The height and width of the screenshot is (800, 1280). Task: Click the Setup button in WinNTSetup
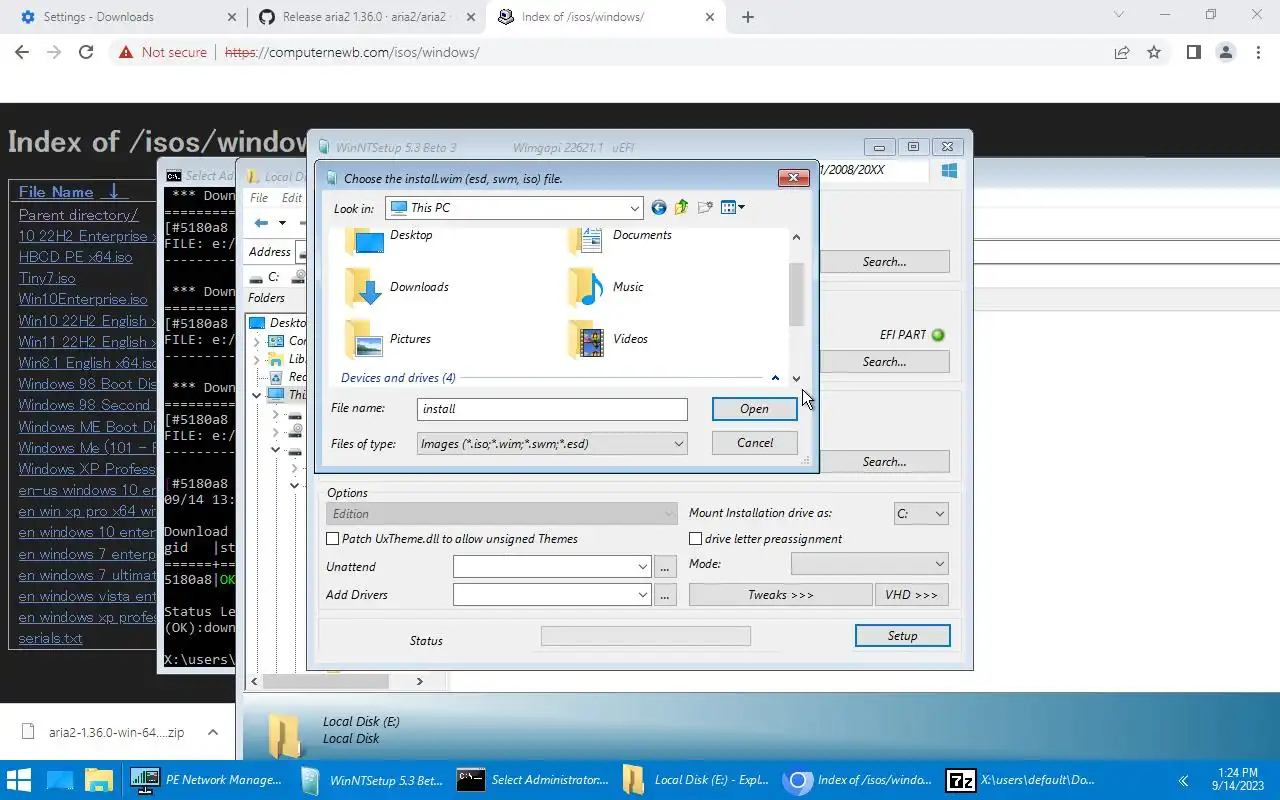click(x=902, y=636)
